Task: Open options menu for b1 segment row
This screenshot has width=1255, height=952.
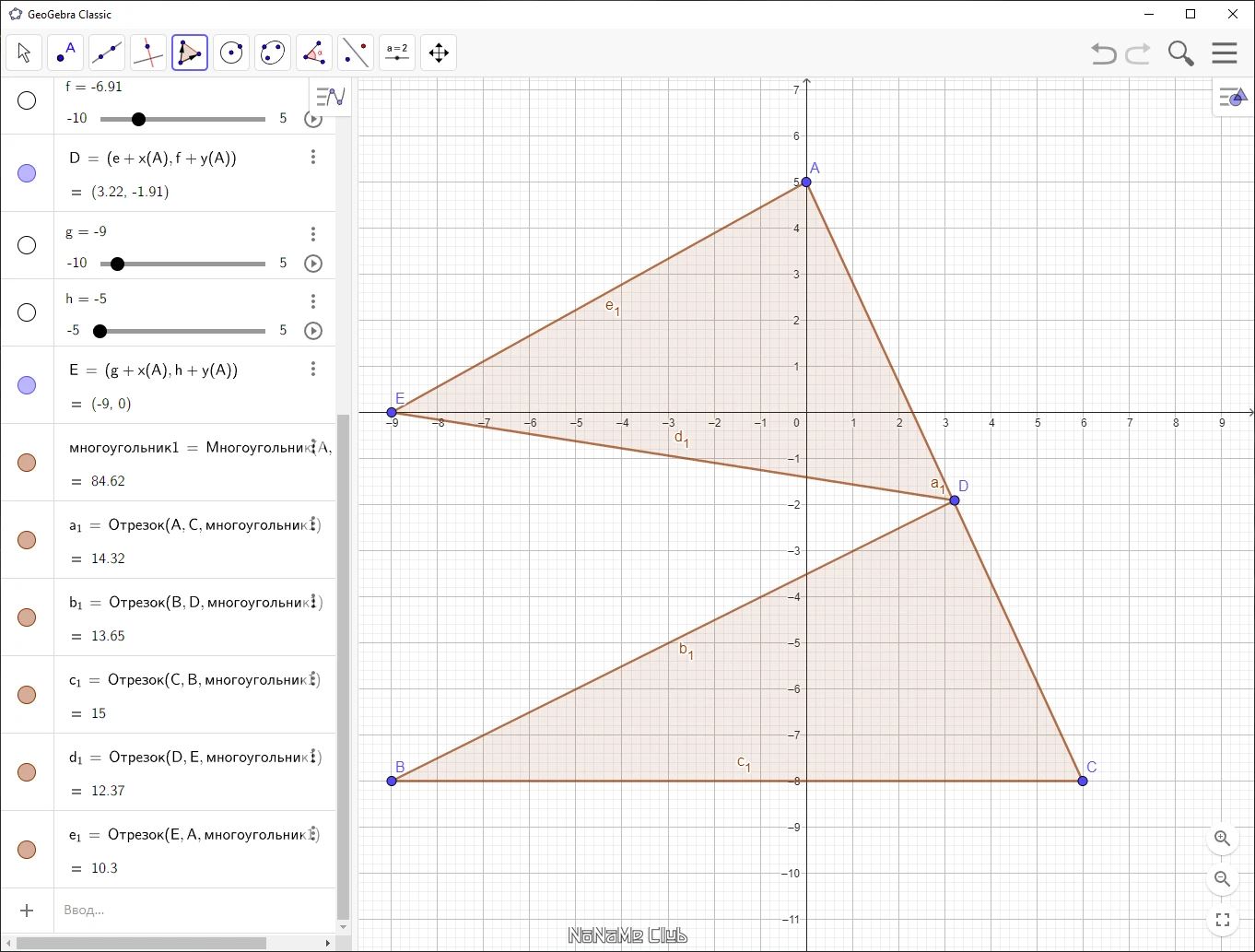Action: 313,602
